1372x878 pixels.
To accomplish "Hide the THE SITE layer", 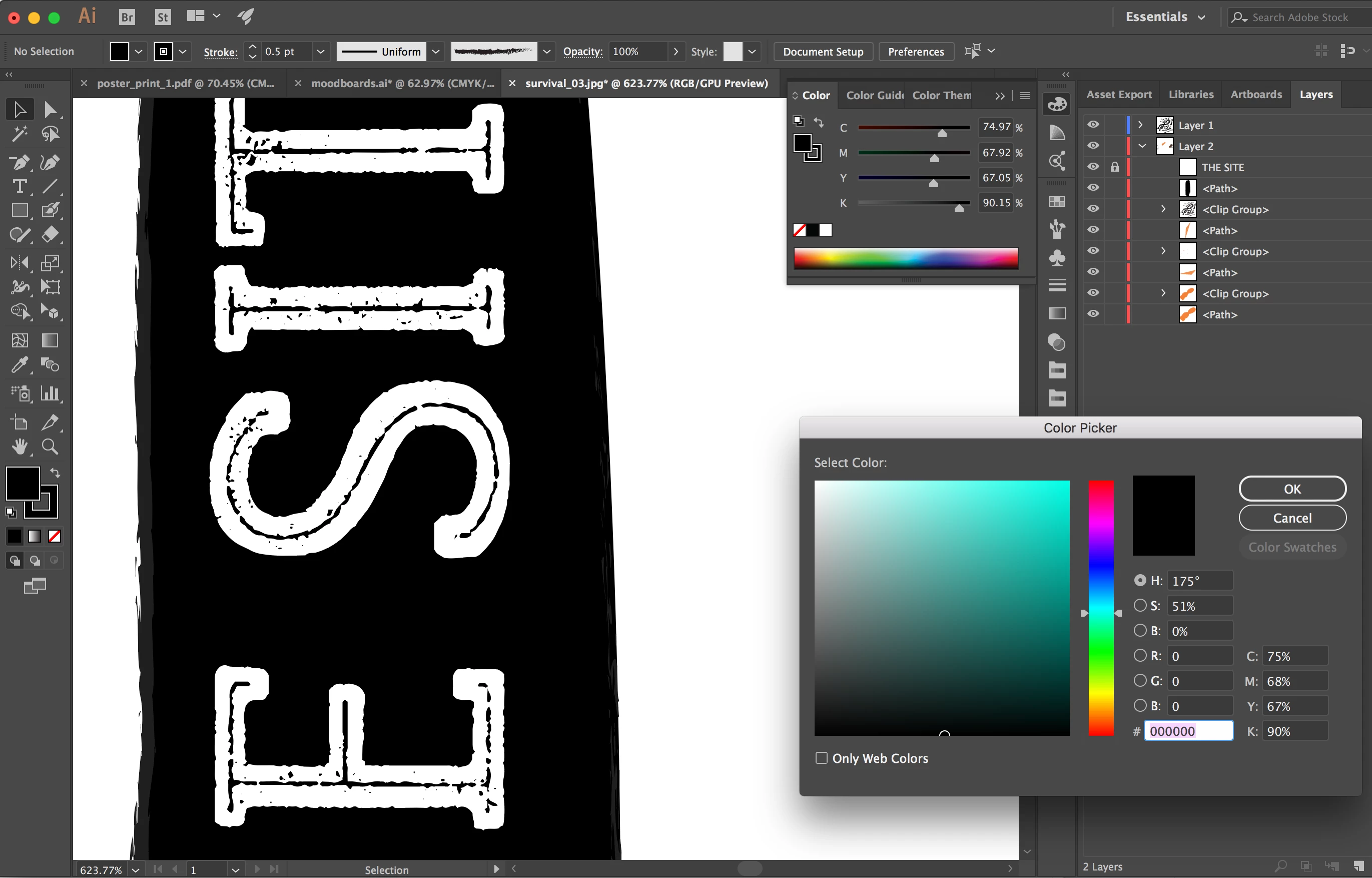I will coord(1093,167).
